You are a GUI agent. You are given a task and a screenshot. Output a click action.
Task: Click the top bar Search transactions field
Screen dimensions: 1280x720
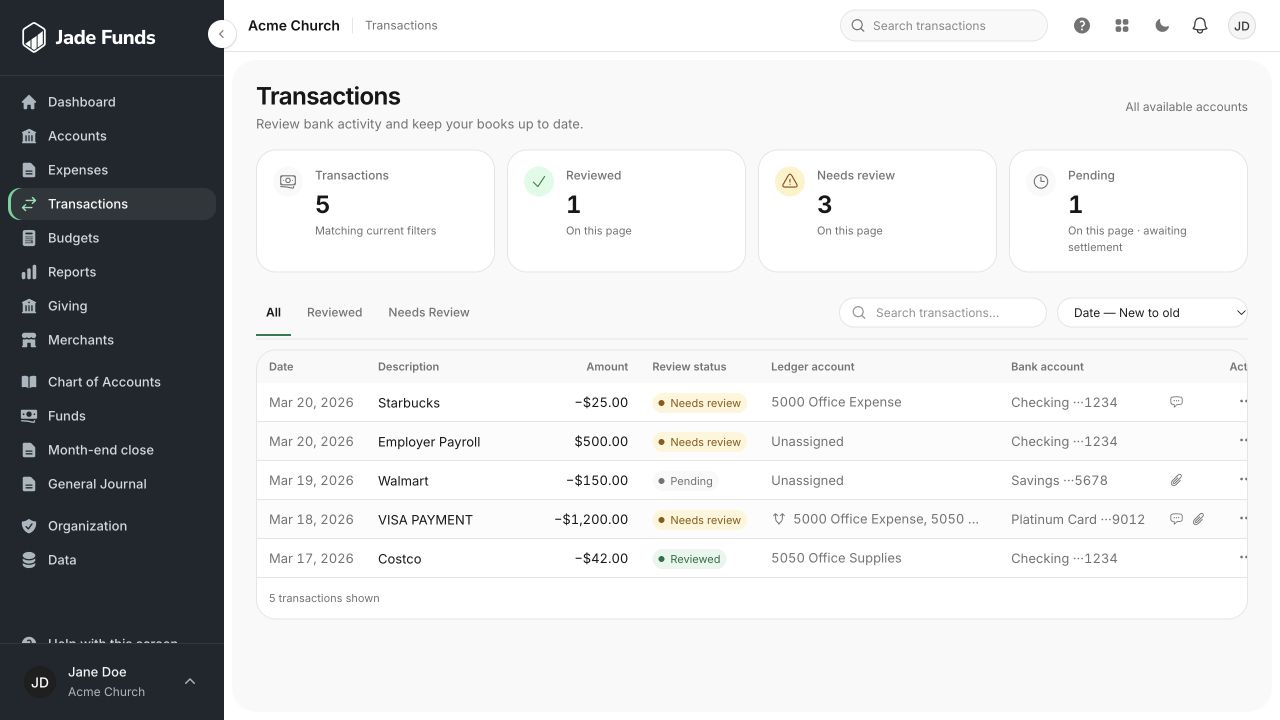click(x=944, y=26)
